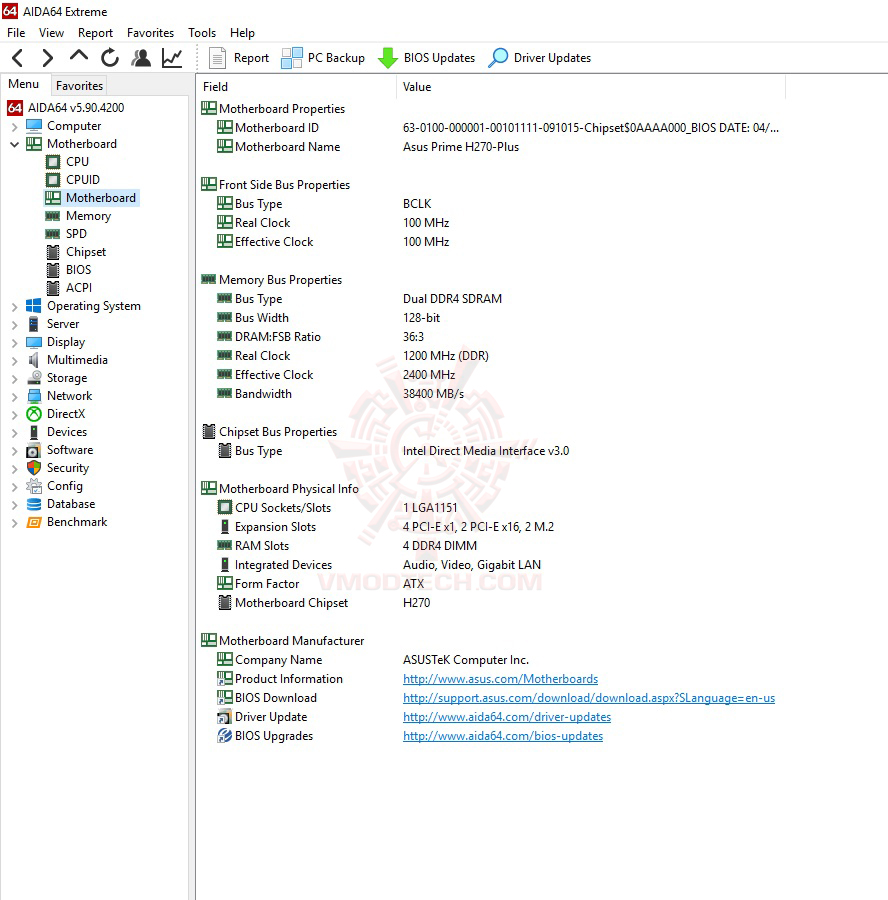Image resolution: width=888 pixels, height=900 pixels.
Task: Click the Multimedia speaker icon
Action: [34, 360]
